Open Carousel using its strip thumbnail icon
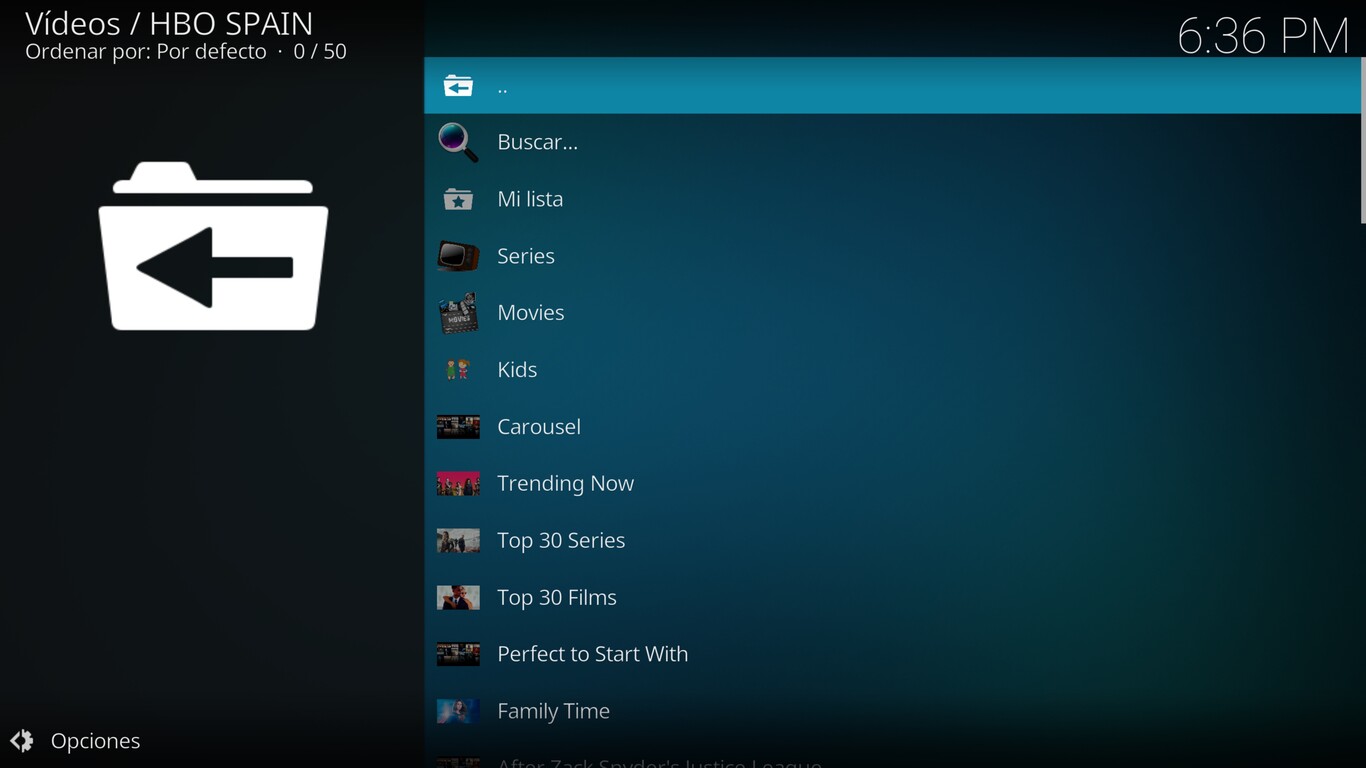Viewport: 1366px width, 768px height. [457, 426]
